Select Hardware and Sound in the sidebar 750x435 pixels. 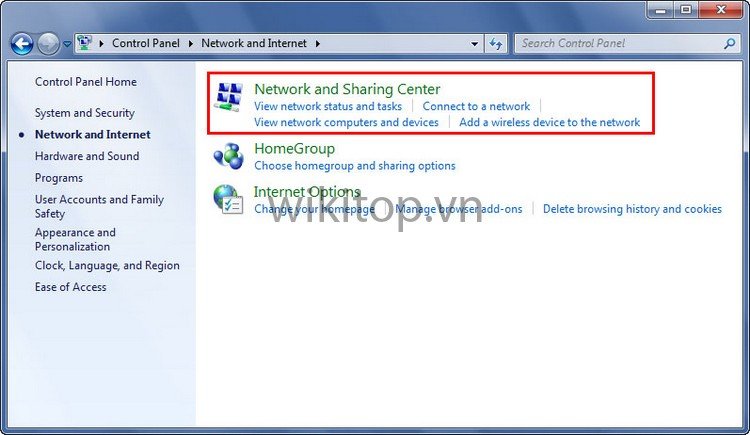point(87,156)
